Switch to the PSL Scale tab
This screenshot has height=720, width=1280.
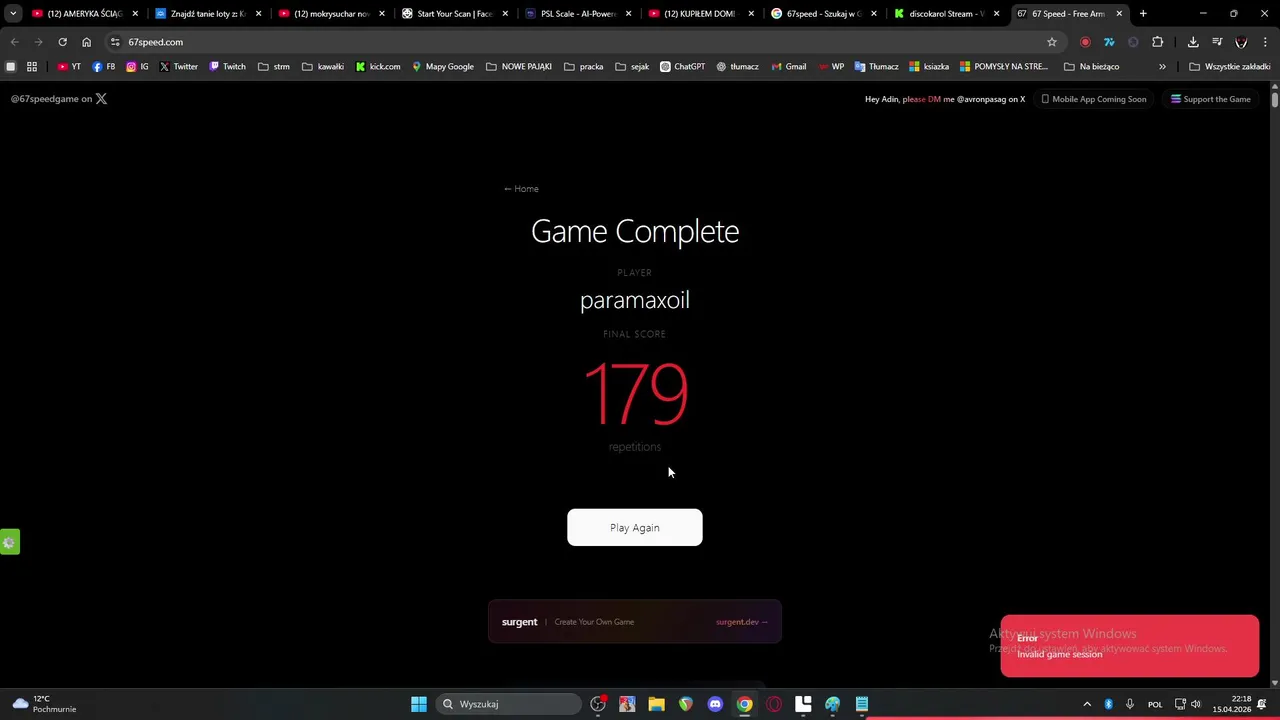577,14
